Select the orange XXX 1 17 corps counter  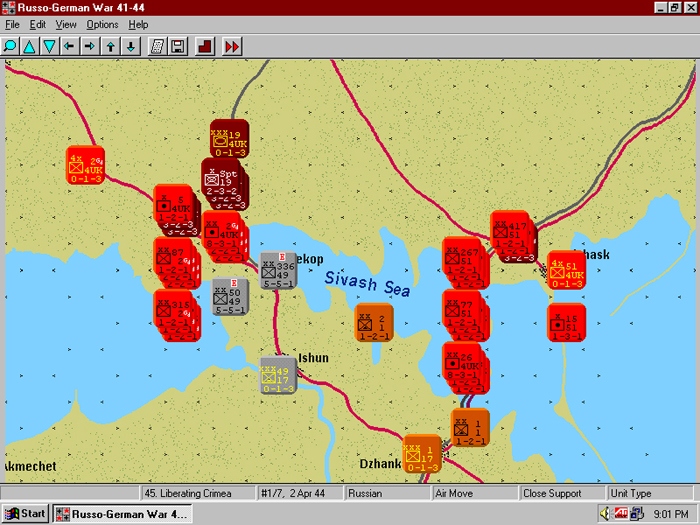tap(422, 454)
